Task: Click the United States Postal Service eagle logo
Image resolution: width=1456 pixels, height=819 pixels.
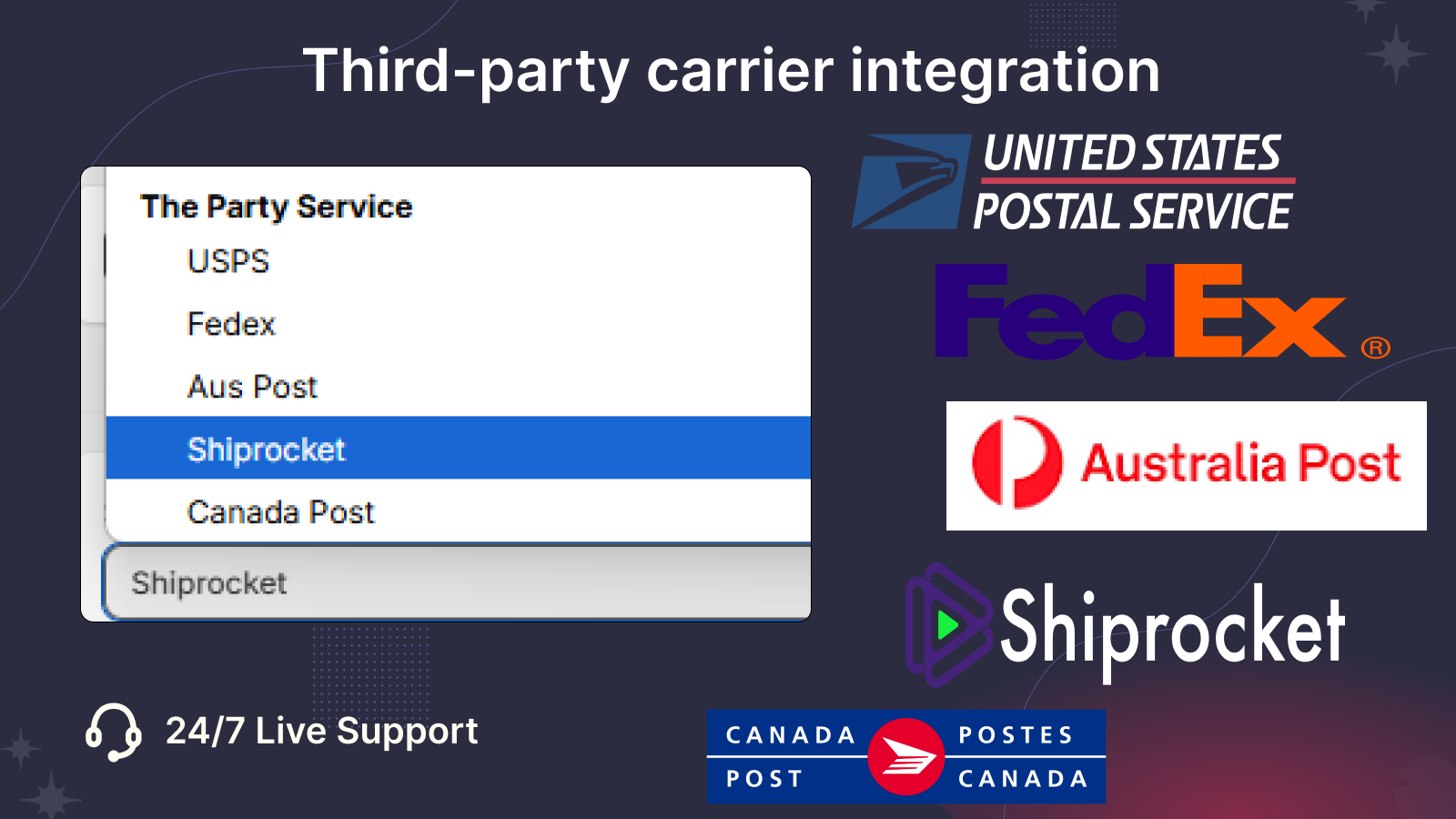Action: (911, 181)
